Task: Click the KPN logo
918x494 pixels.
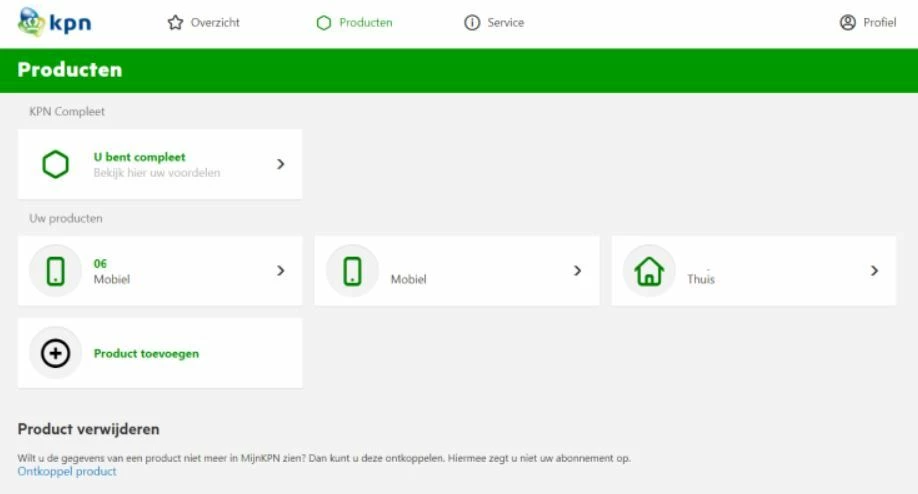Action: [54, 22]
